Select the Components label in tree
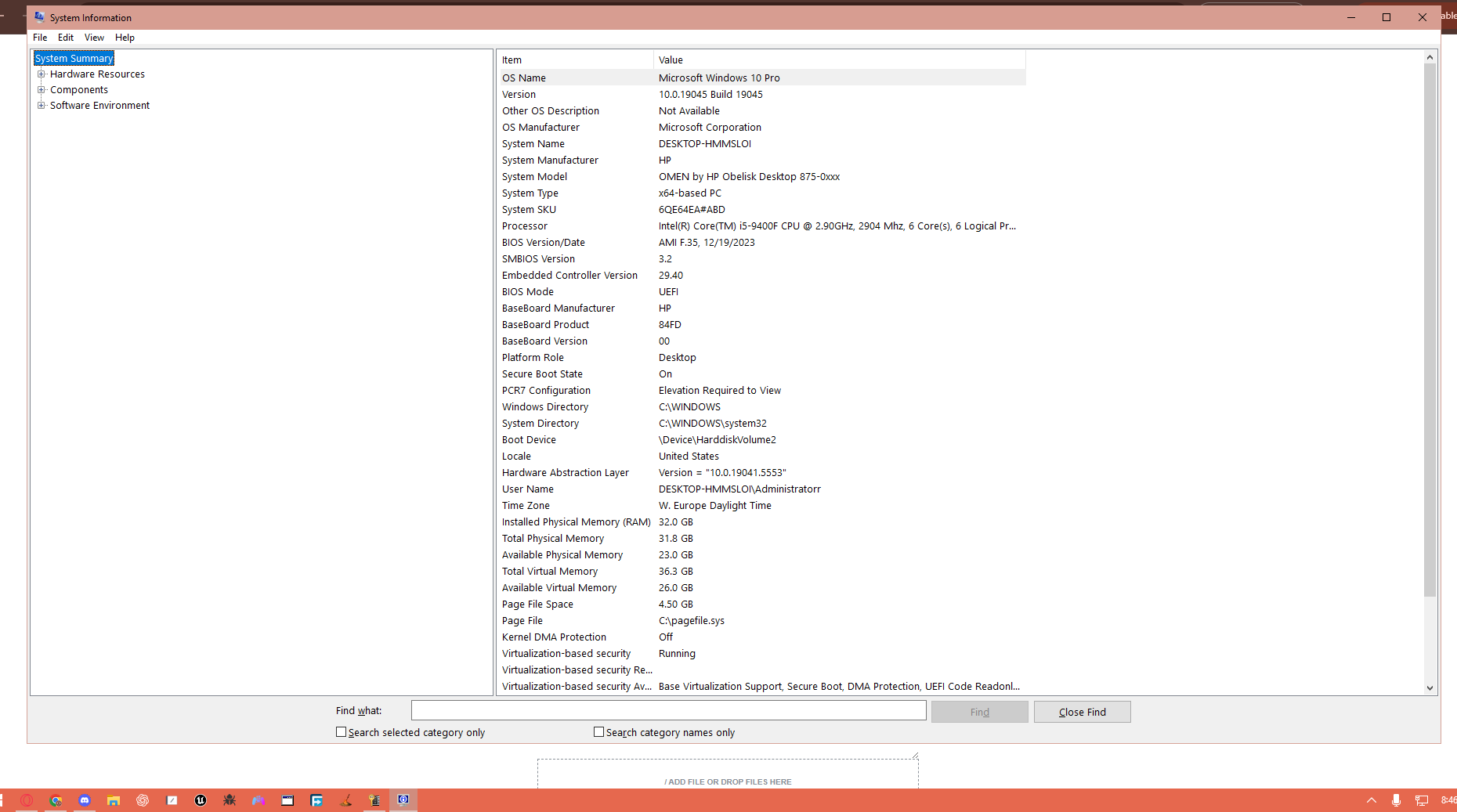 point(79,90)
